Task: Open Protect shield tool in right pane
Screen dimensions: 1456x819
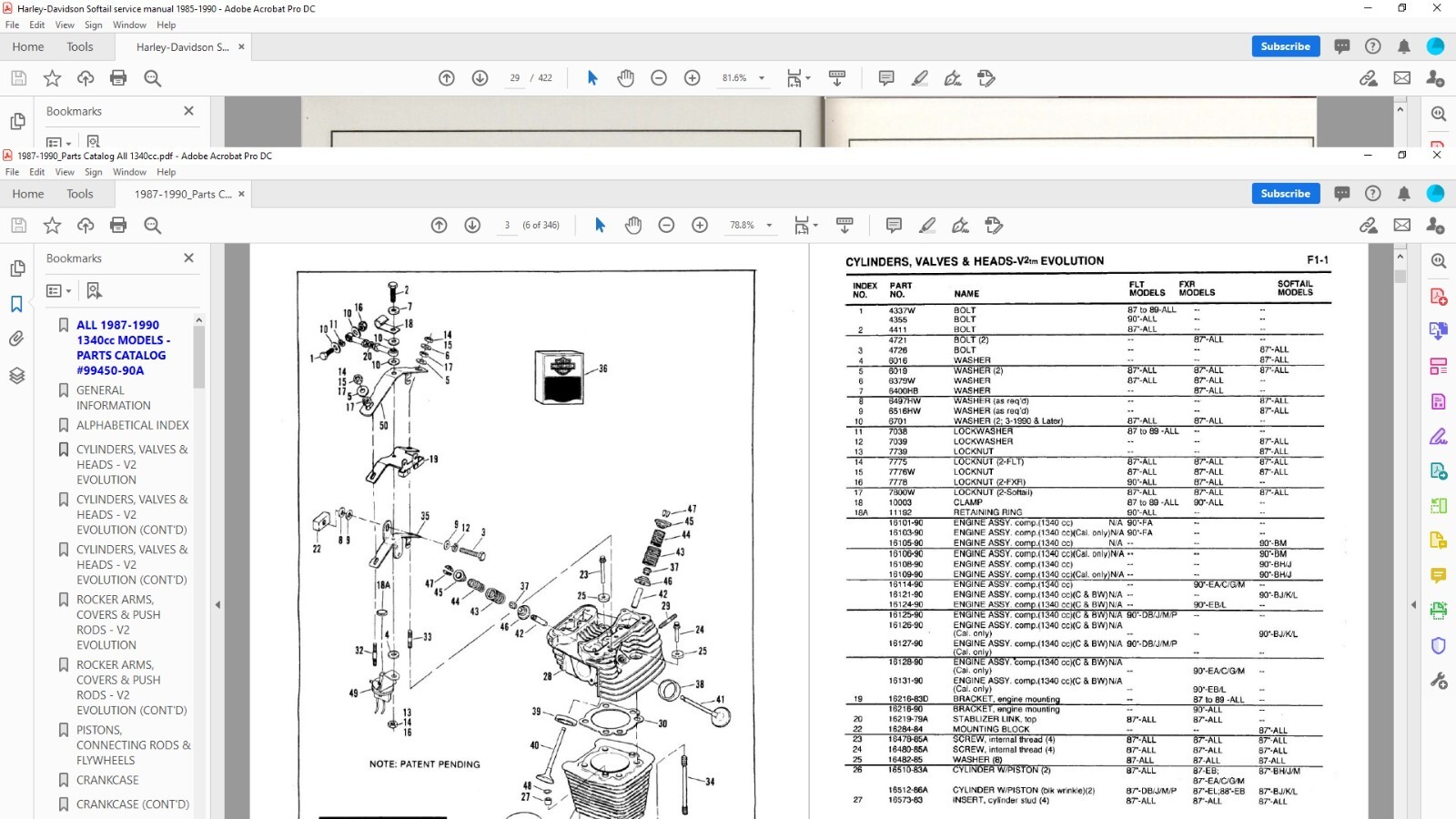Action: [x=1439, y=645]
